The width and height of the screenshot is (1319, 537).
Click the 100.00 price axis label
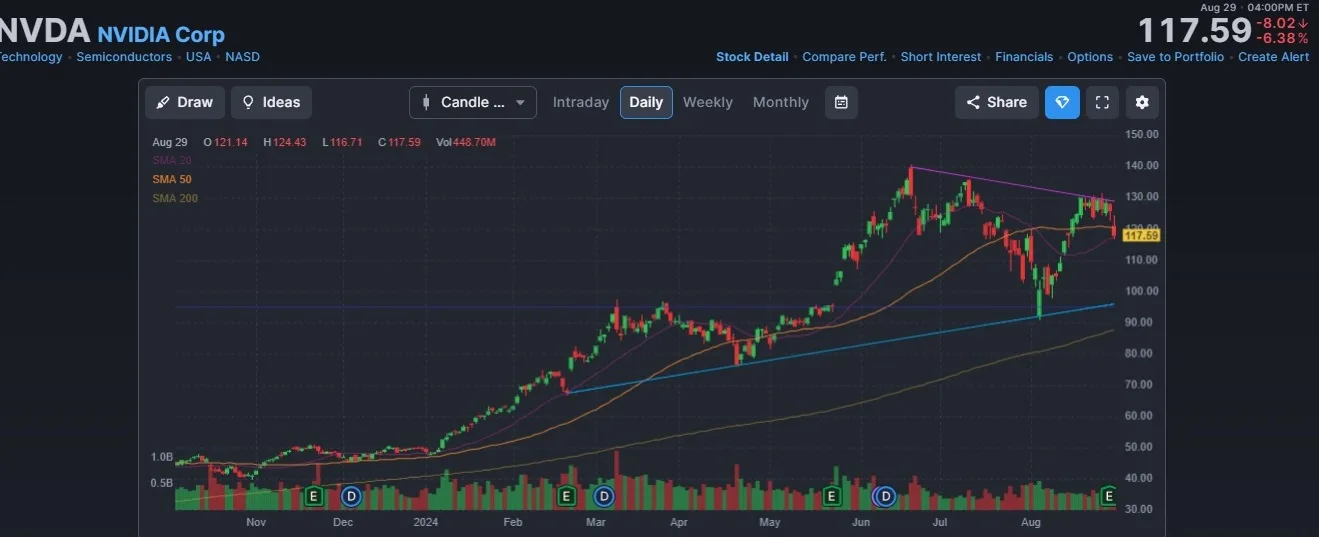tap(1142, 291)
